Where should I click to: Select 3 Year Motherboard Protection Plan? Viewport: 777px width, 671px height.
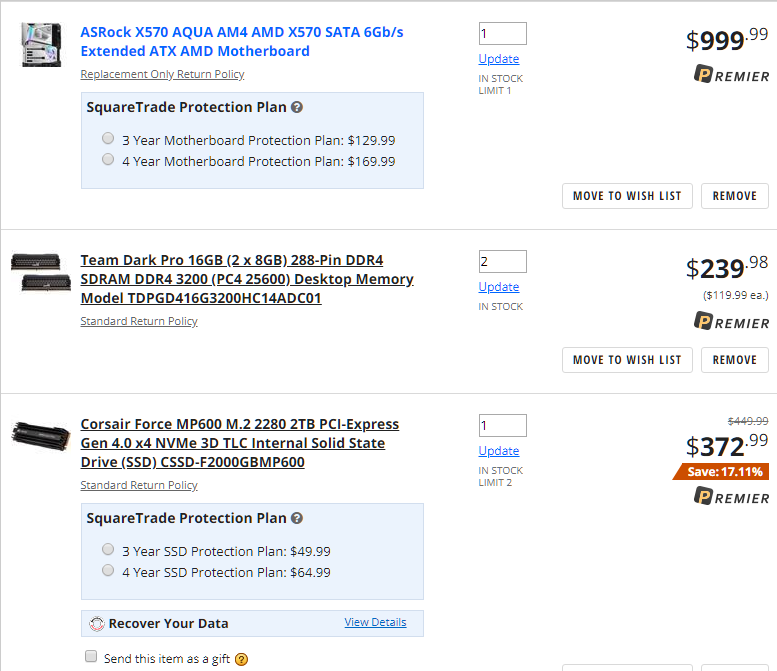108,138
